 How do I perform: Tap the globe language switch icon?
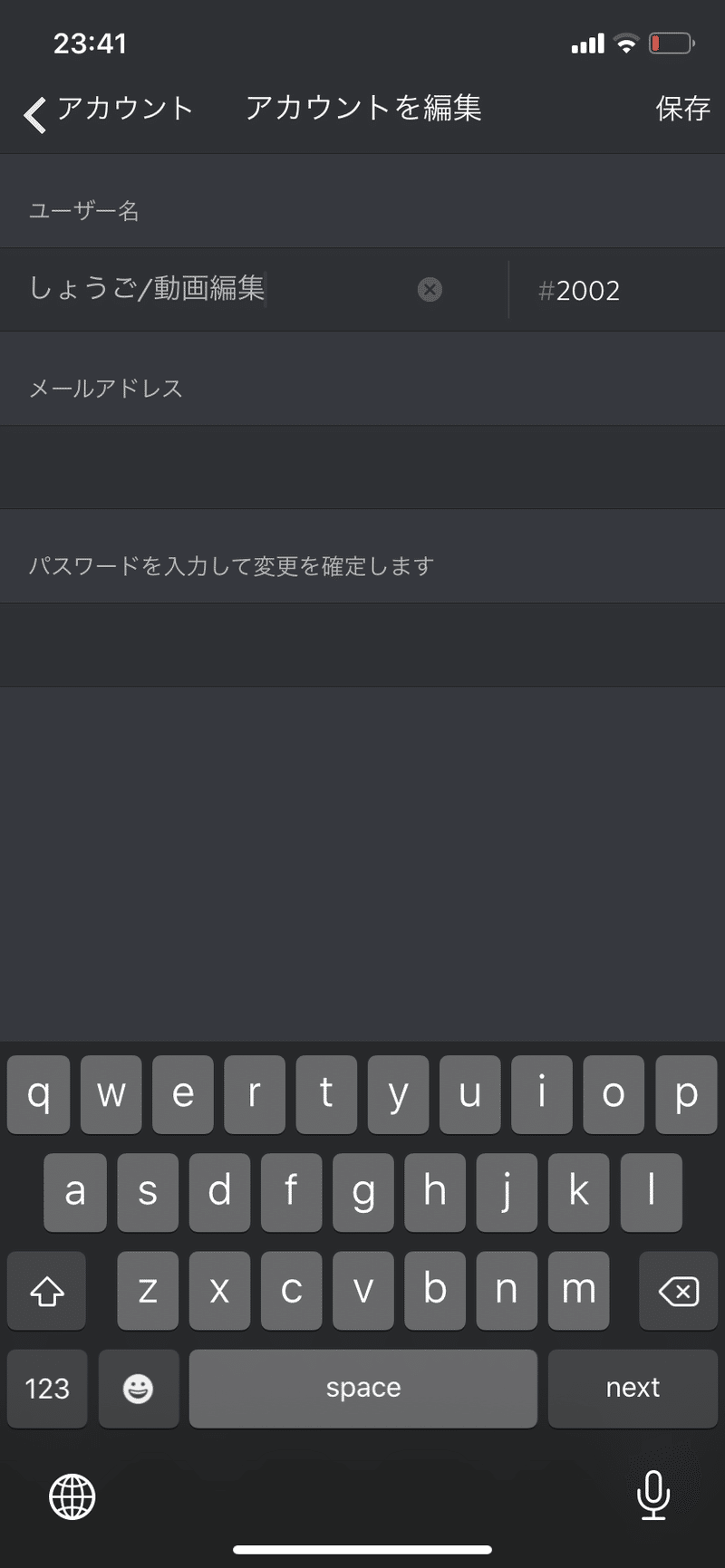pyautogui.click(x=72, y=1496)
